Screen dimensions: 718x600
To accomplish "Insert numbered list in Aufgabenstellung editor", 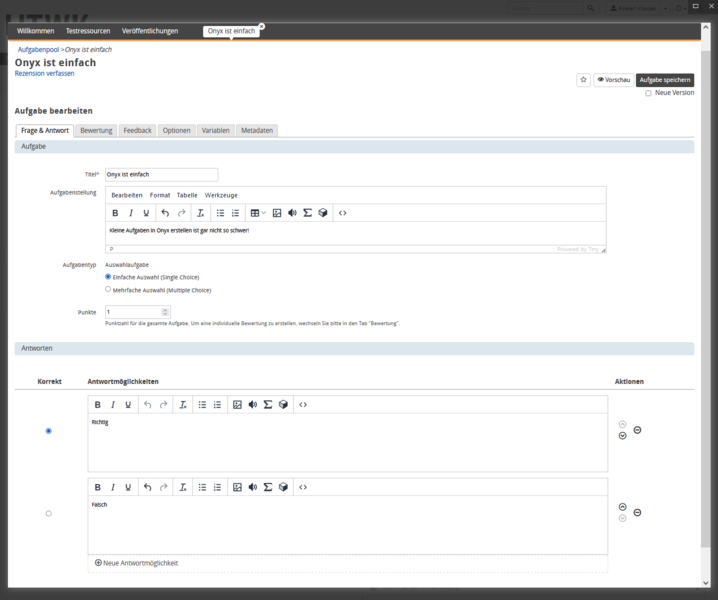I will 235,213.
